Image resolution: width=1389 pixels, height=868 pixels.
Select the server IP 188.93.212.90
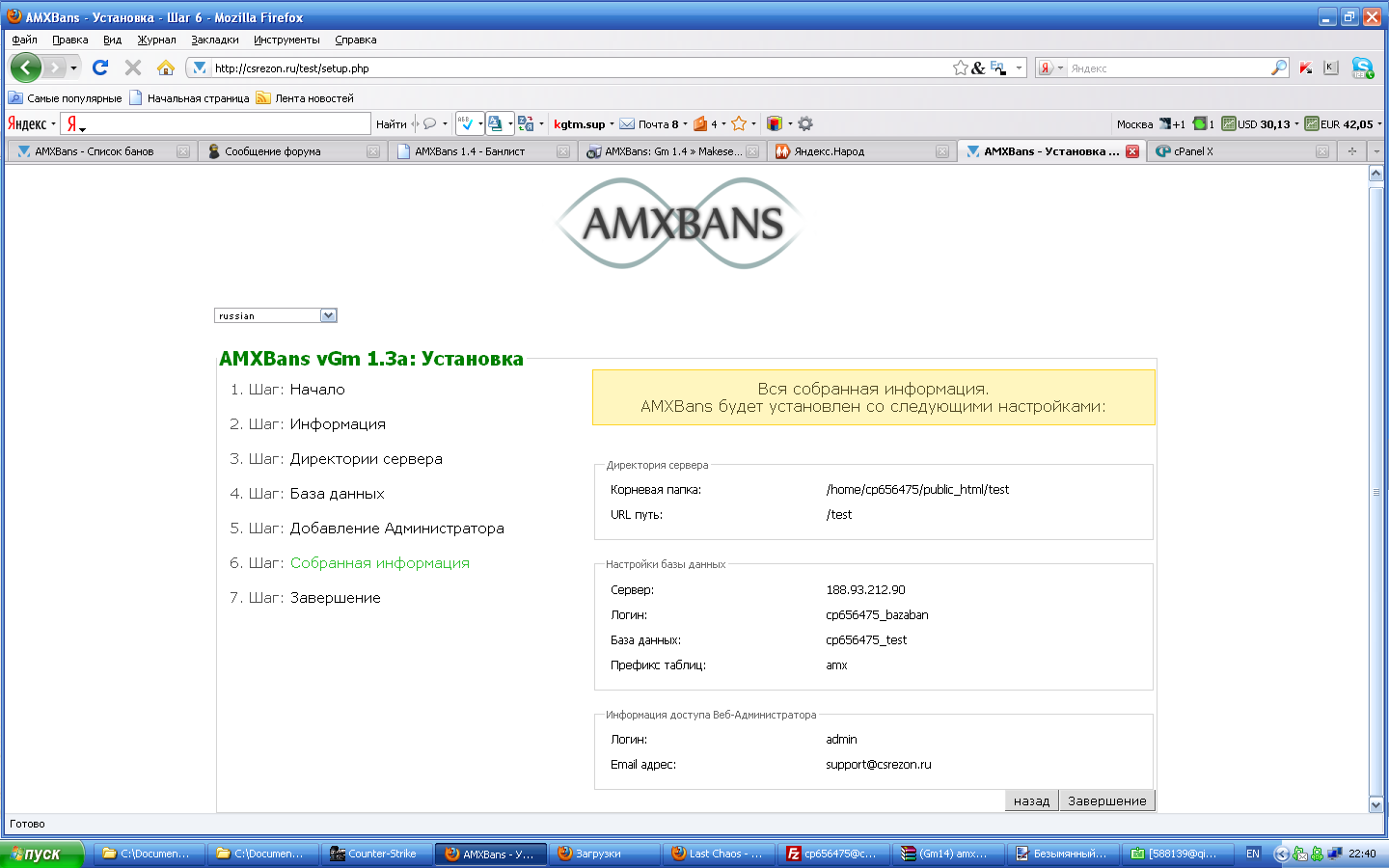click(x=865, y=590)
